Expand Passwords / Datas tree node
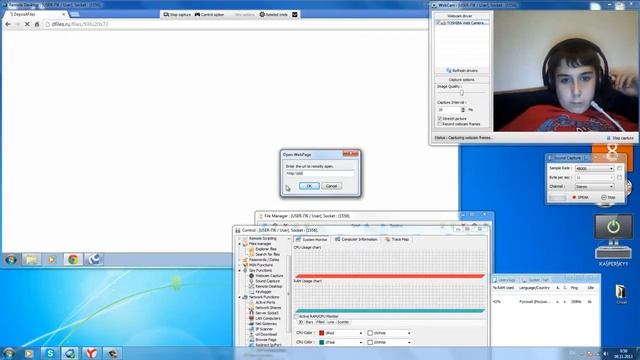This screenshot has height=360, width=640. click(240, 260)
